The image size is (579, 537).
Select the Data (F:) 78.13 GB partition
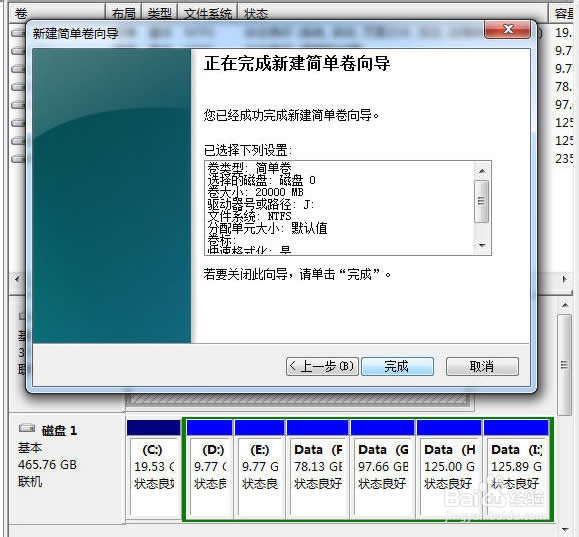318,469
